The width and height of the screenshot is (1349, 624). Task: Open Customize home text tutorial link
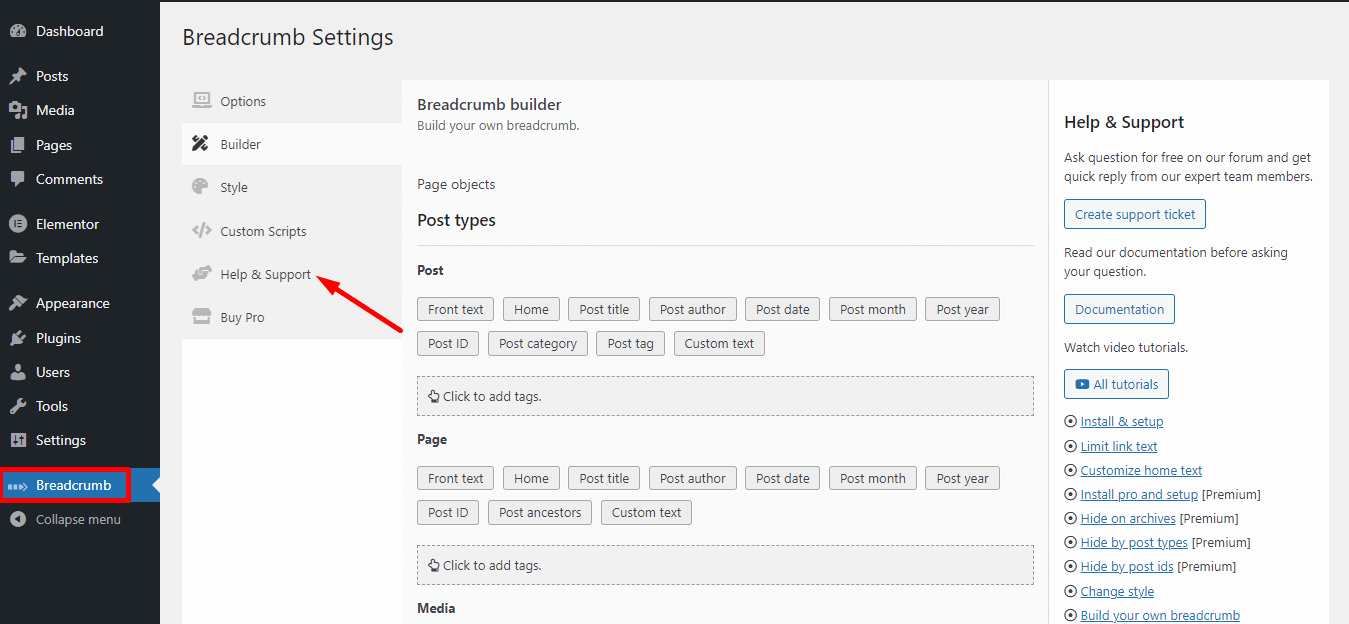coord(1141,471)
